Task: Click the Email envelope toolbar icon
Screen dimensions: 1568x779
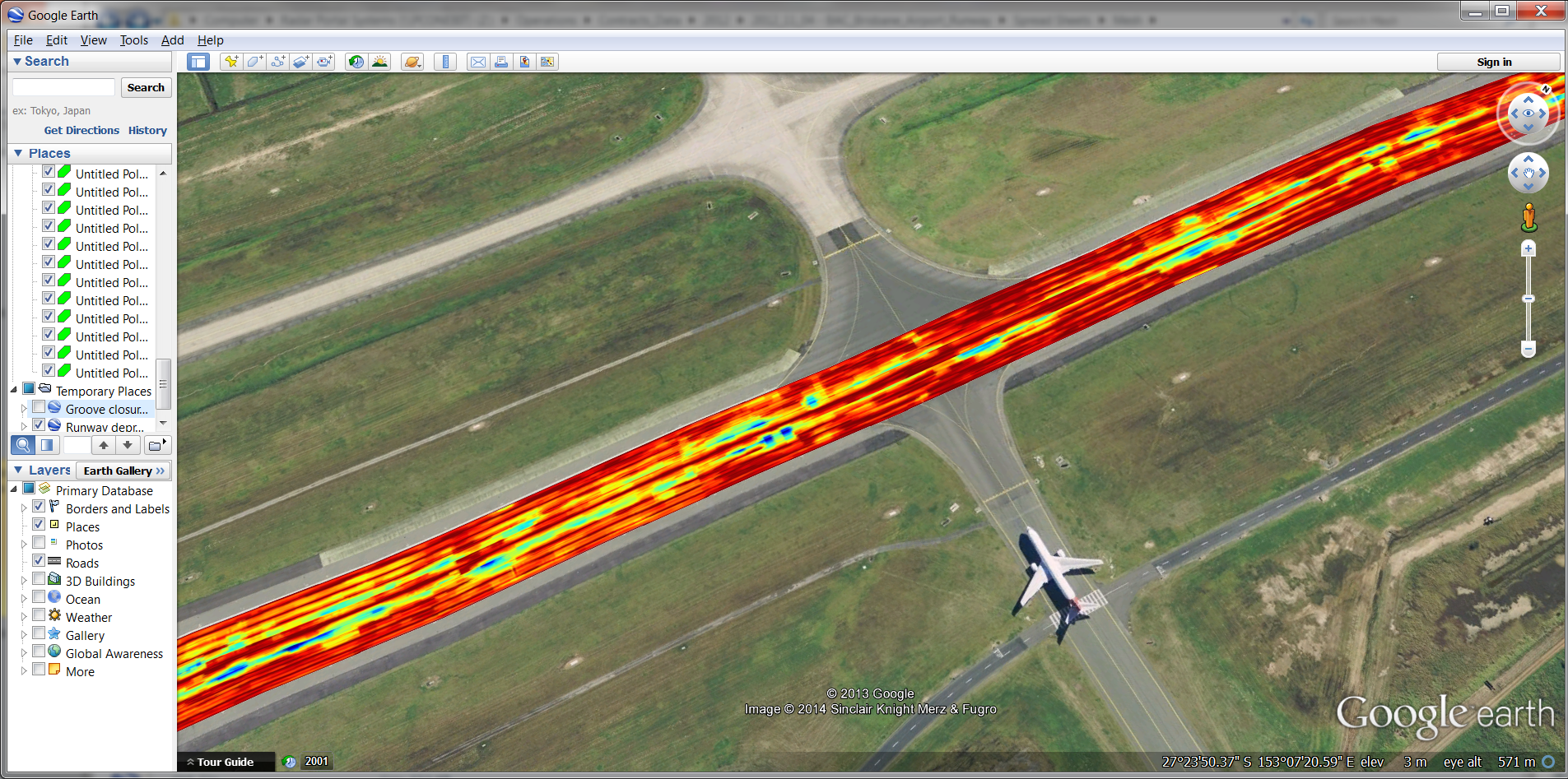Action: (x=477, y=62)
